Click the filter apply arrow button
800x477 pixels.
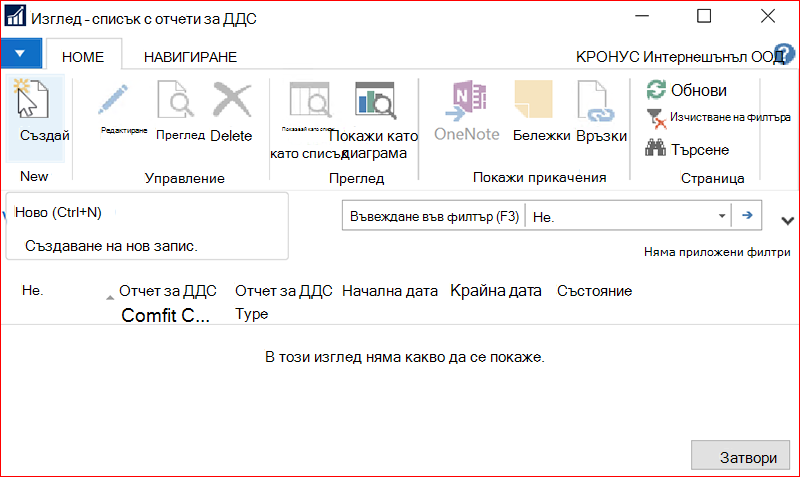click(747, 215)
